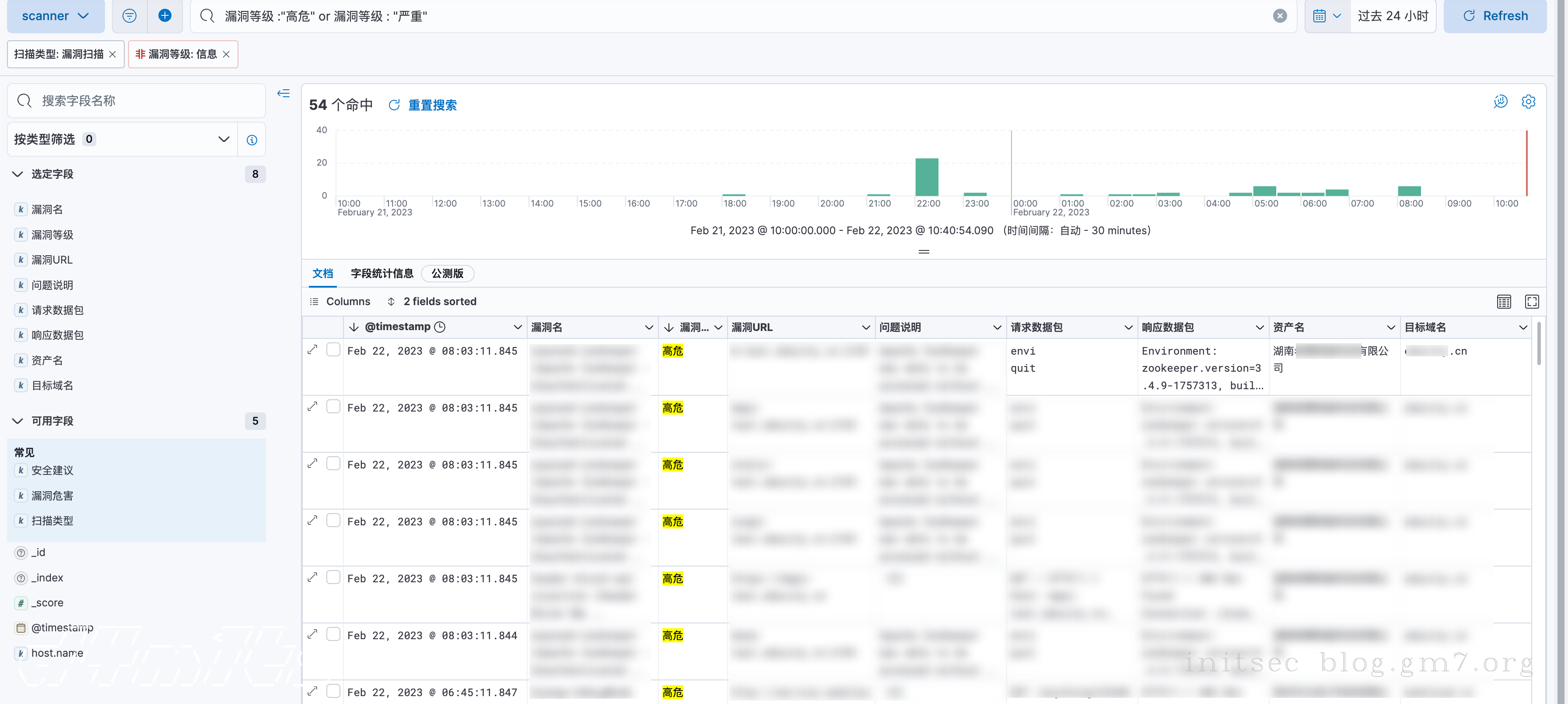The height and width of the screenshot is (704, 1568).
Task: Click the add filter plus icon
Action: click(x=165, y=16)
